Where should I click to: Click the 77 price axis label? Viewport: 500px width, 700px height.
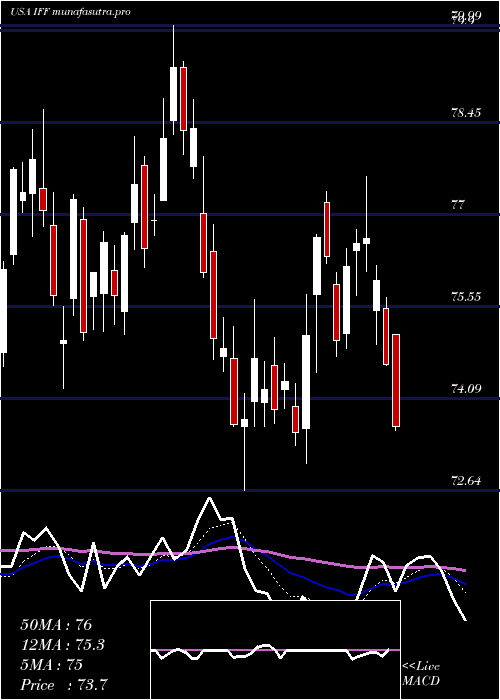coord(458,205)
